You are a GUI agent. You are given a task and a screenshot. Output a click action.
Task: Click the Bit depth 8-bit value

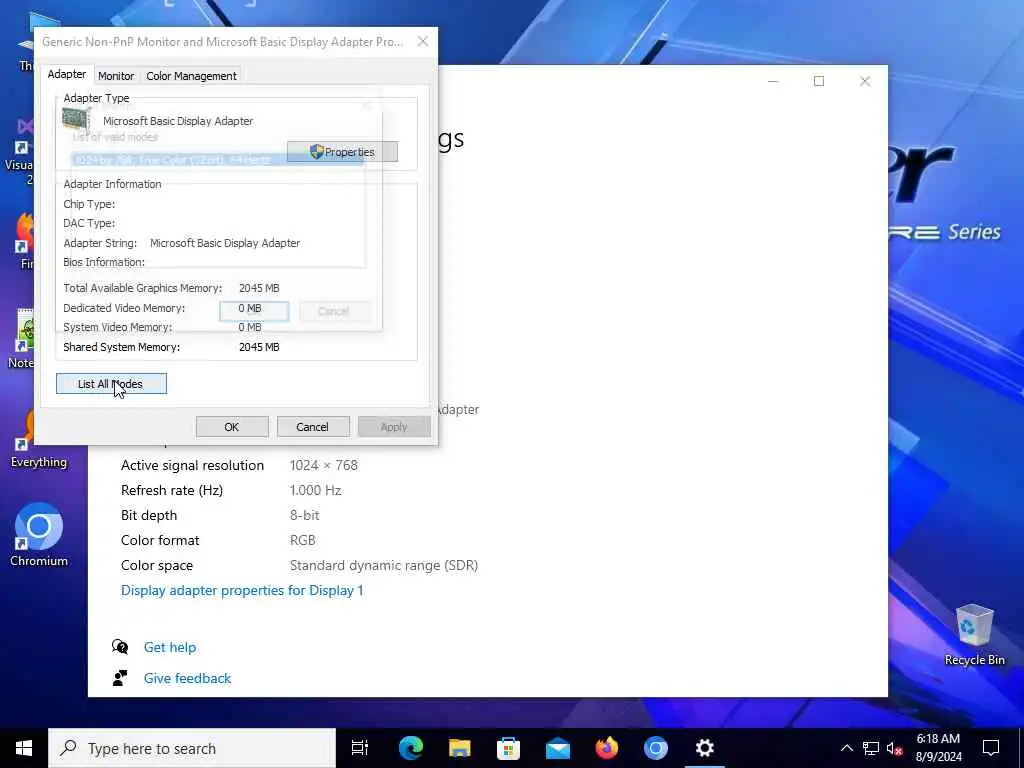304,515
